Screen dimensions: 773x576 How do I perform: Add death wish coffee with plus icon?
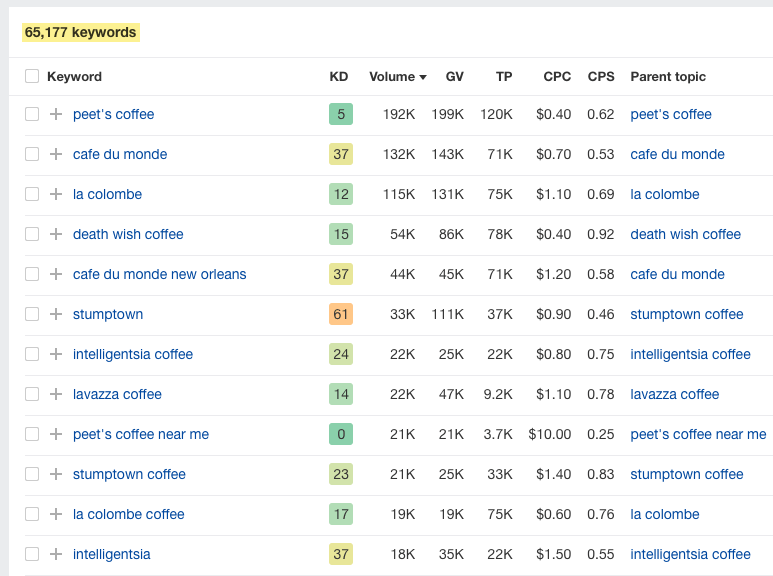coord(56,234)
